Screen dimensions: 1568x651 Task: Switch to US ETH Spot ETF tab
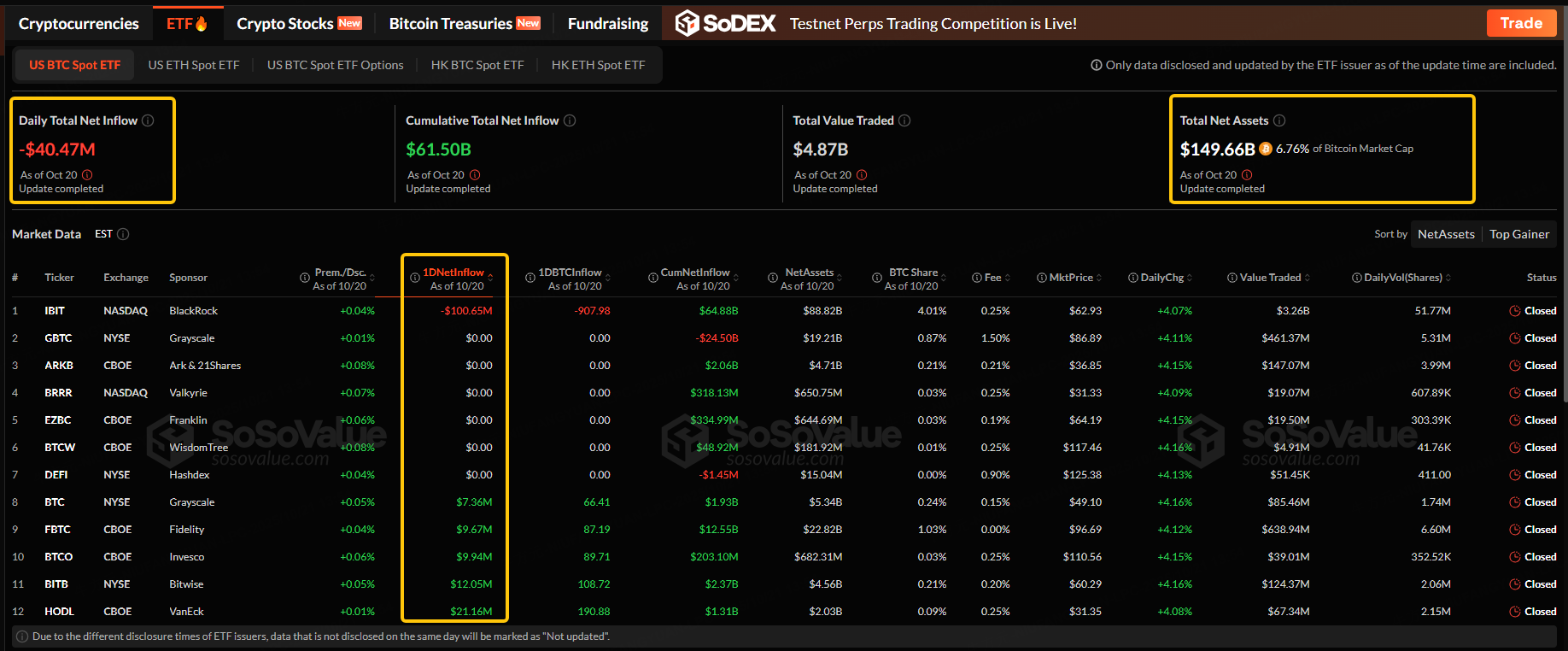coord(194,65)
